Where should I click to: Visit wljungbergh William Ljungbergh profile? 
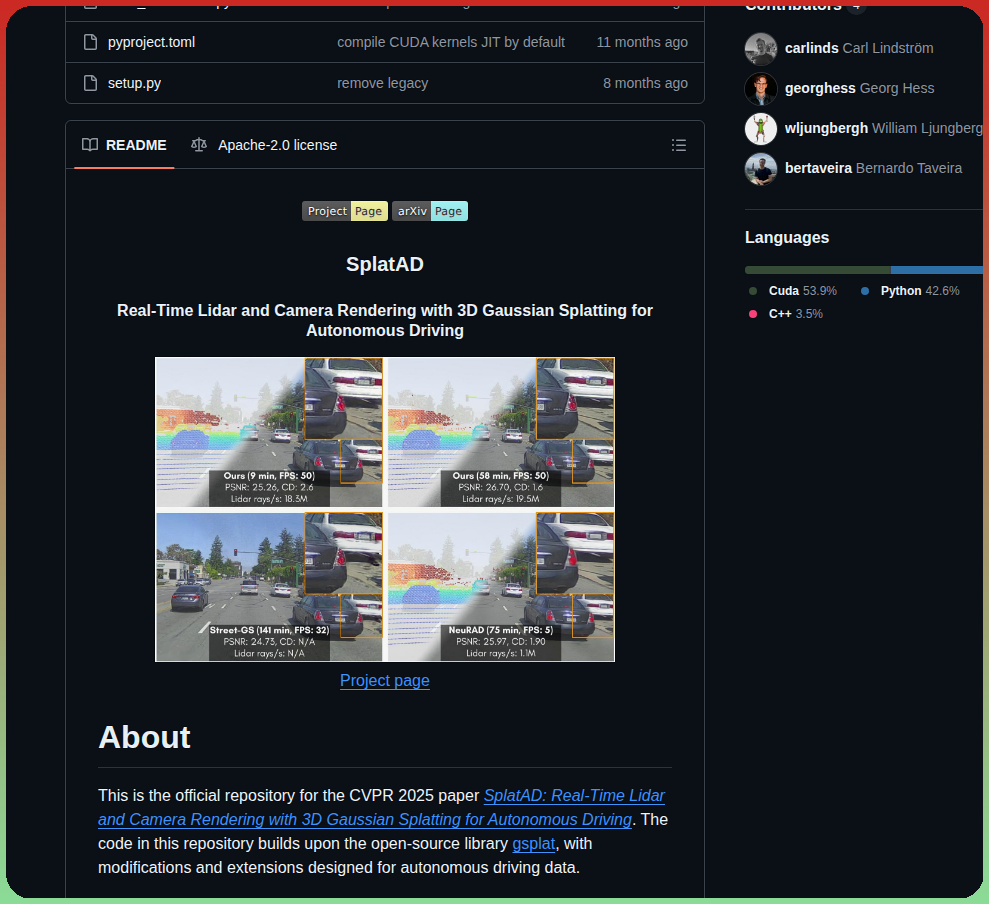point(884,129)
